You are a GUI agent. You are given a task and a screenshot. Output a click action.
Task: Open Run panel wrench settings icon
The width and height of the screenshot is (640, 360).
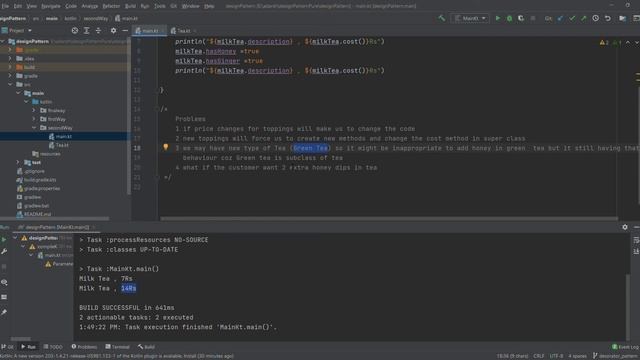pyautogui.click(x=4, y=251)
